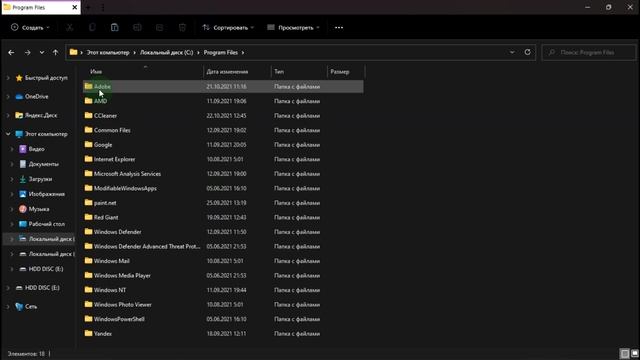The width and height of the screenshot is (640, 360).
Task: Sort by Дата изменения column header
Action: (x=227, y=71)
